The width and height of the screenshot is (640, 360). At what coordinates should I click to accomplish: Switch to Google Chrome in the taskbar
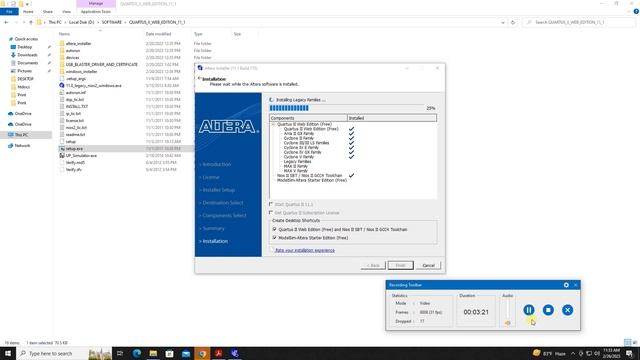tap(202, 353)
